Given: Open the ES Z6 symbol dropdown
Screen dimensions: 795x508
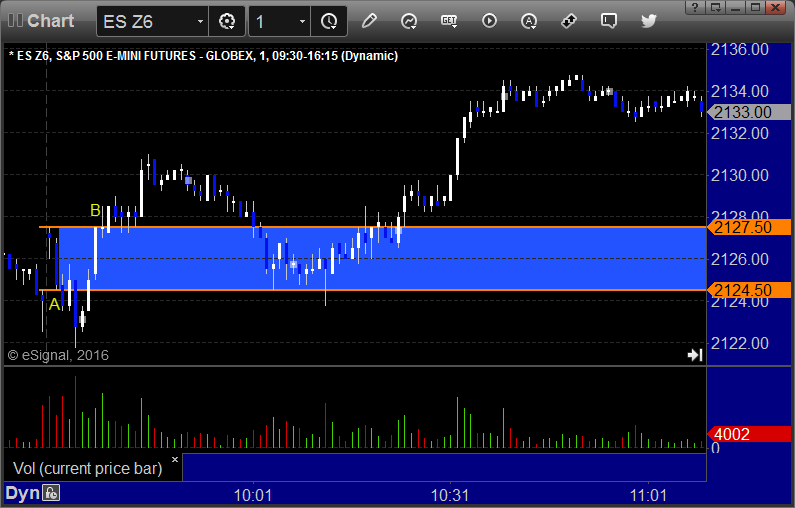Looking at the screenshot, I should pyautogui.click(x=200, y=21).
